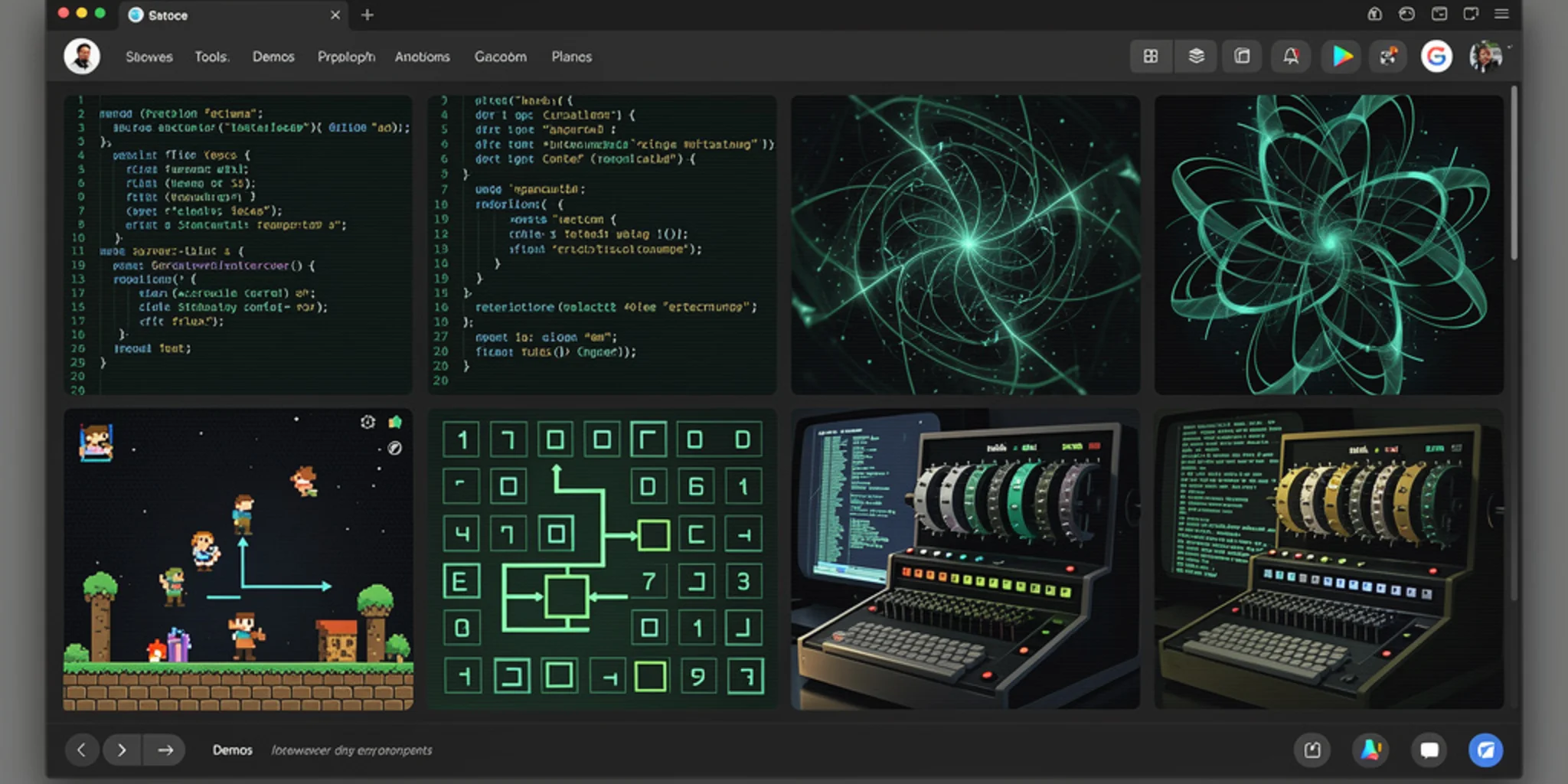The height and width of the screenshot is (784, 1568).
Task: Click the settings gear in the game thumbnail
Action: pyautogui.click(x=368, y=422)
